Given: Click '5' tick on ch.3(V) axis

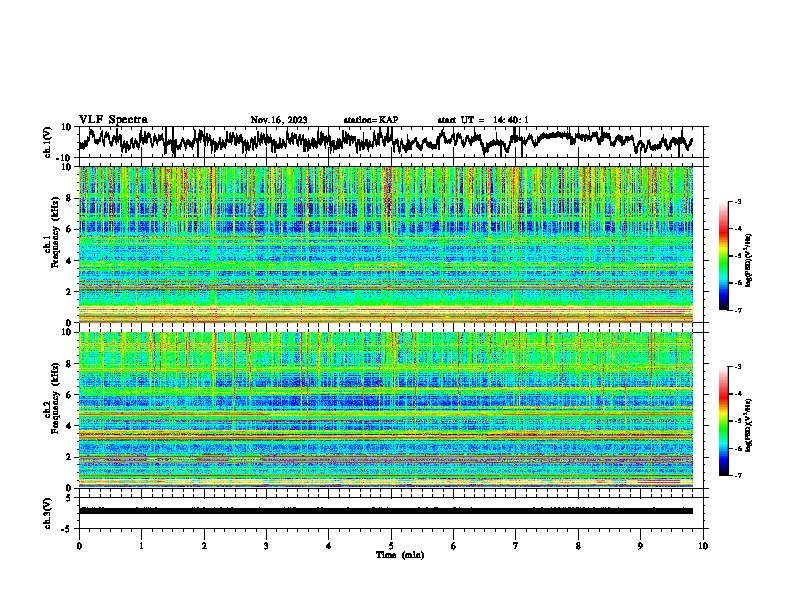Looking at the screenshot, I should tap(70, 498).
